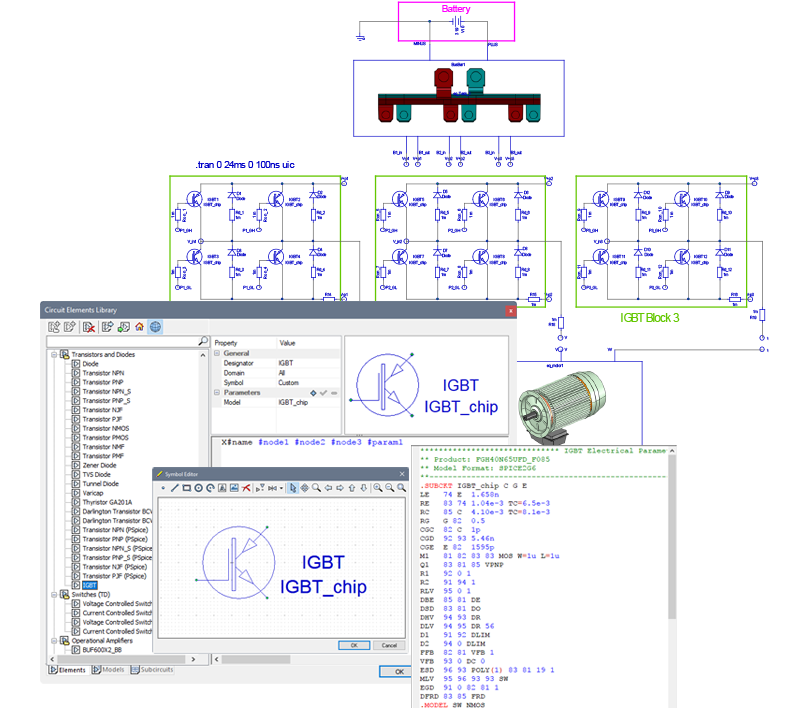Click the zoom fit icon in Symbol Editor
795x708 pixels.
401,488
